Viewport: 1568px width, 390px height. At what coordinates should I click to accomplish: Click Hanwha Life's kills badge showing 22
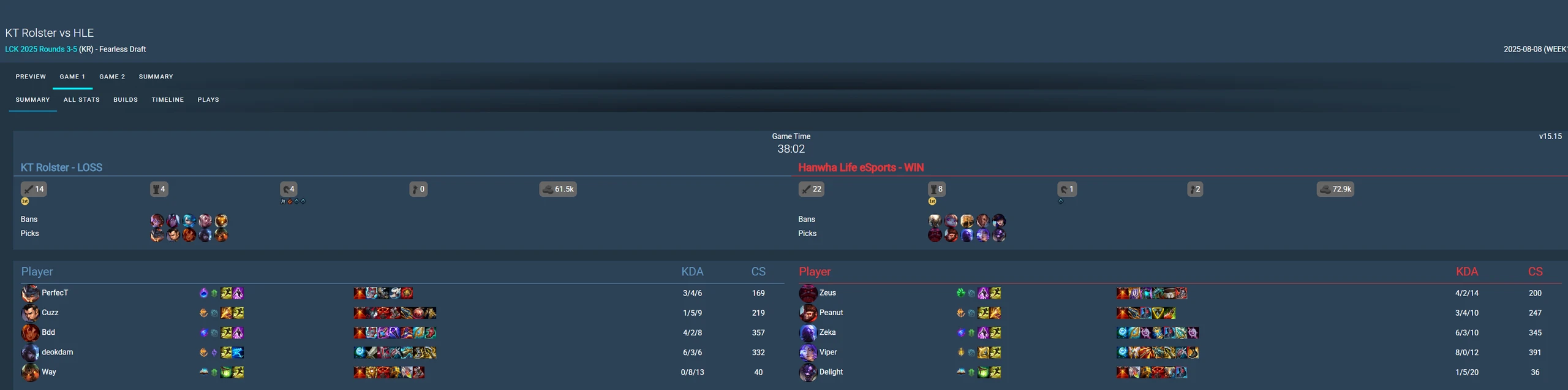(812, 189)
